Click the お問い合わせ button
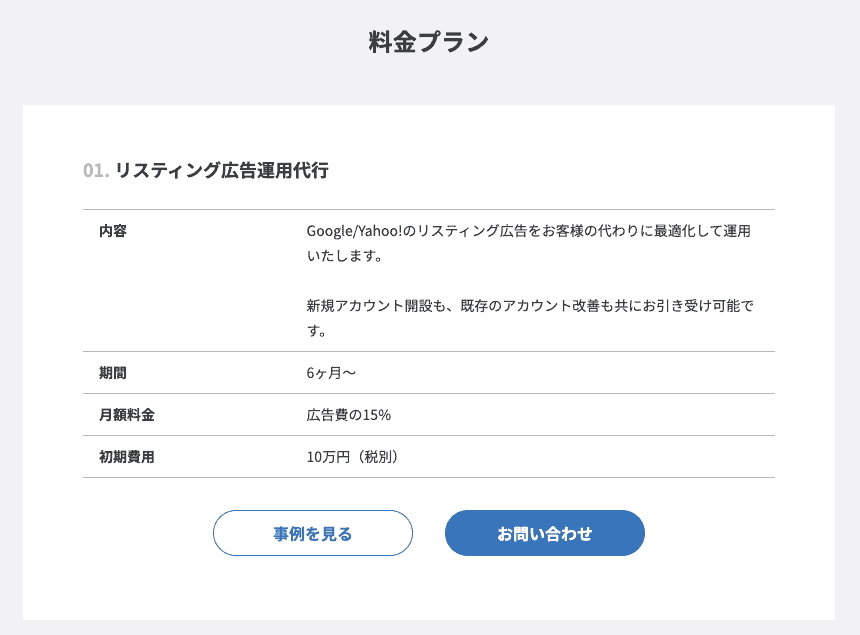Image resolution: width=860 pixels, height=635 pixels. [x=545, y=533]
